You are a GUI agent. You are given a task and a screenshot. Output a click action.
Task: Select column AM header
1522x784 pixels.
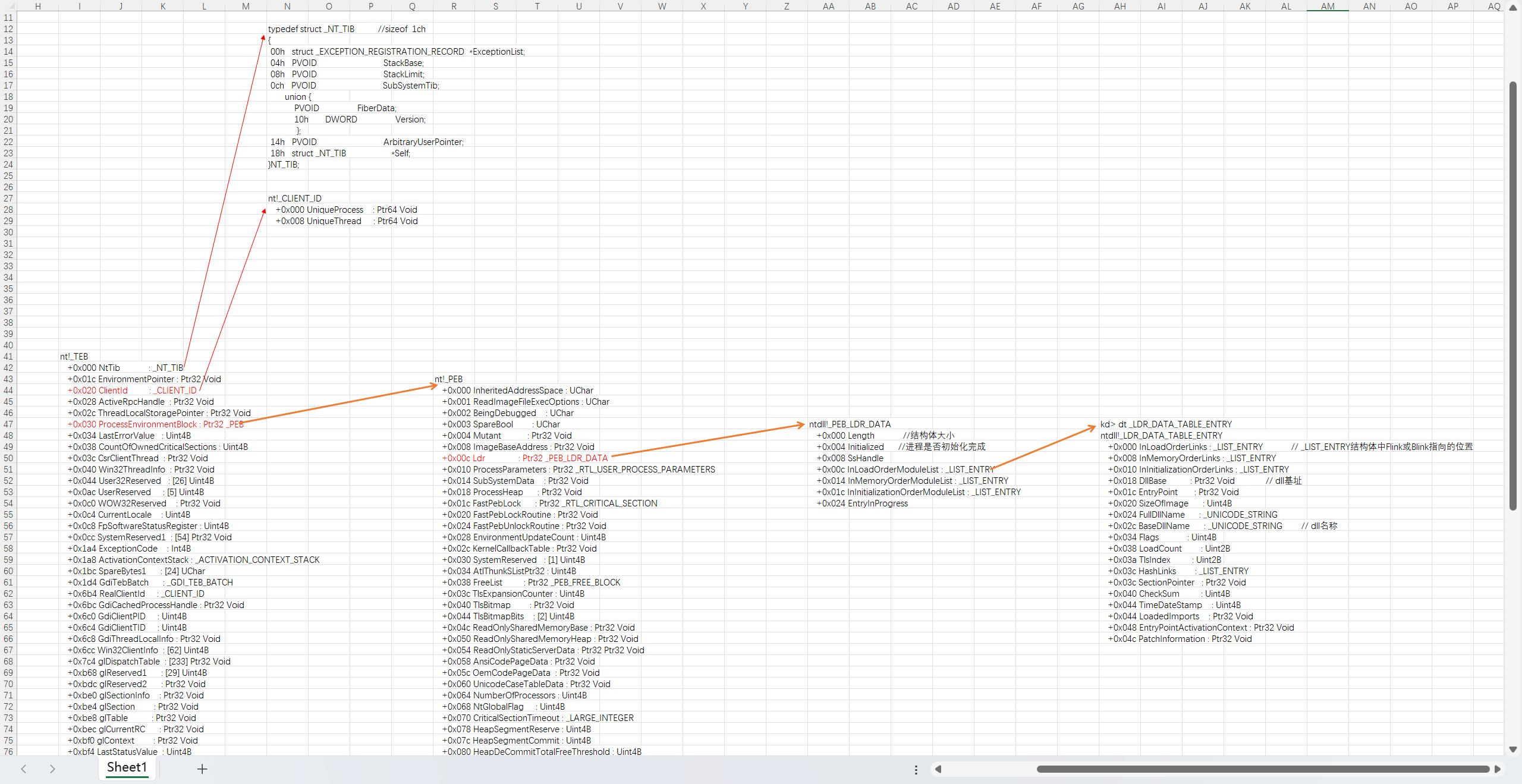(x=1328, y=6)
